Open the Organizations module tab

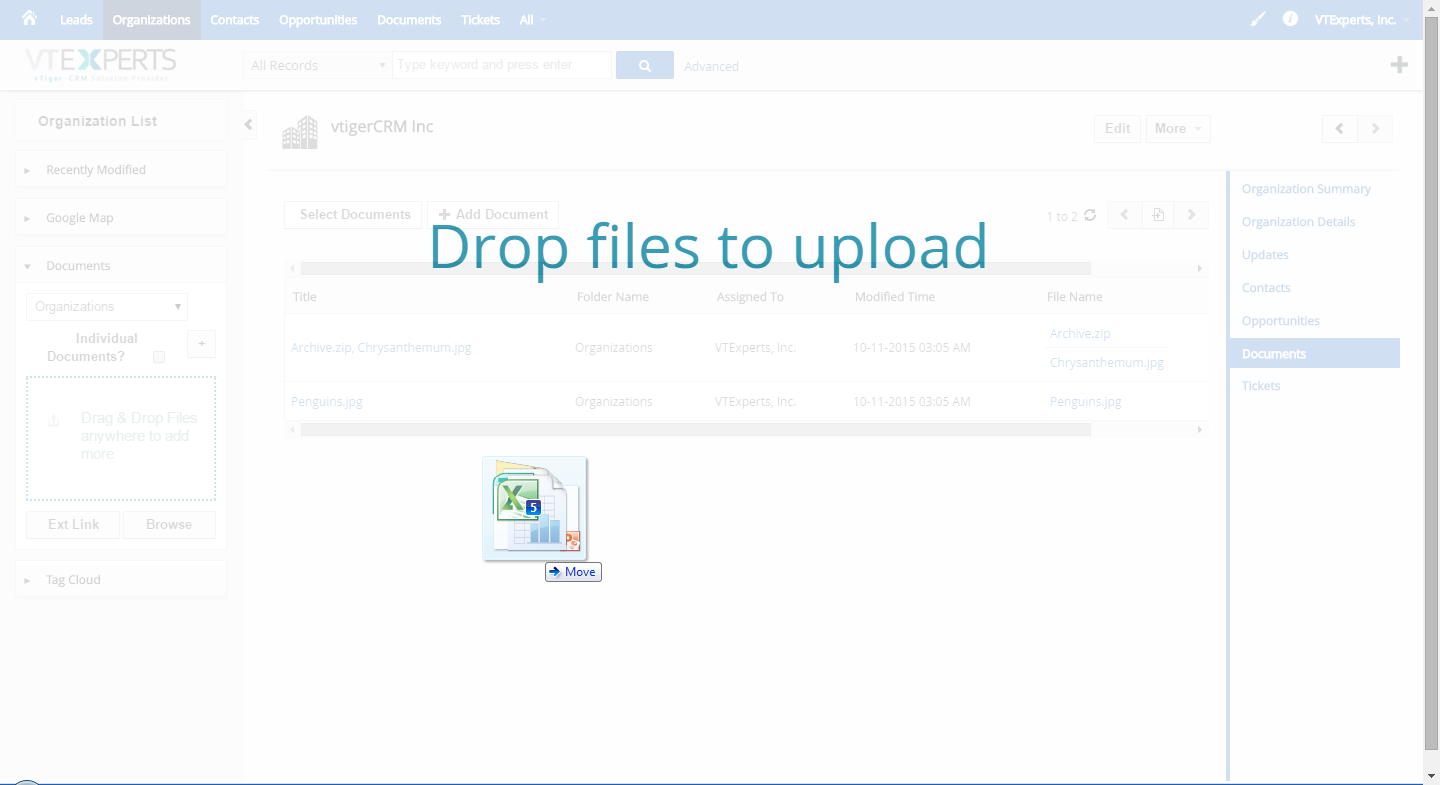(152, 20)
